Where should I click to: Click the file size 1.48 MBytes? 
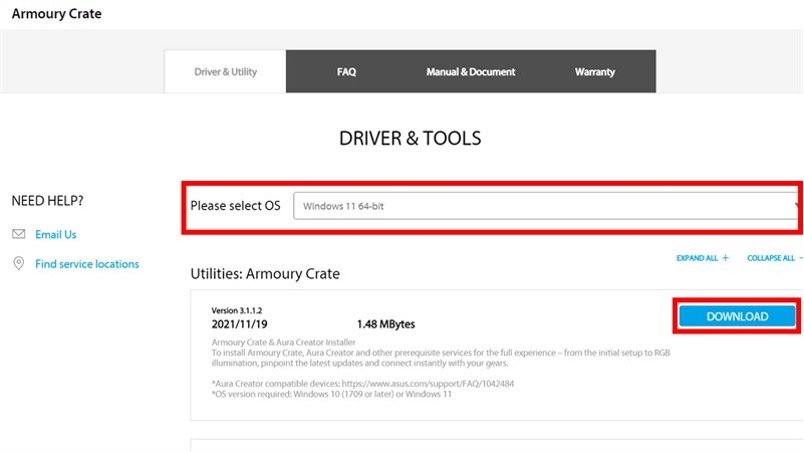point(386,324)
